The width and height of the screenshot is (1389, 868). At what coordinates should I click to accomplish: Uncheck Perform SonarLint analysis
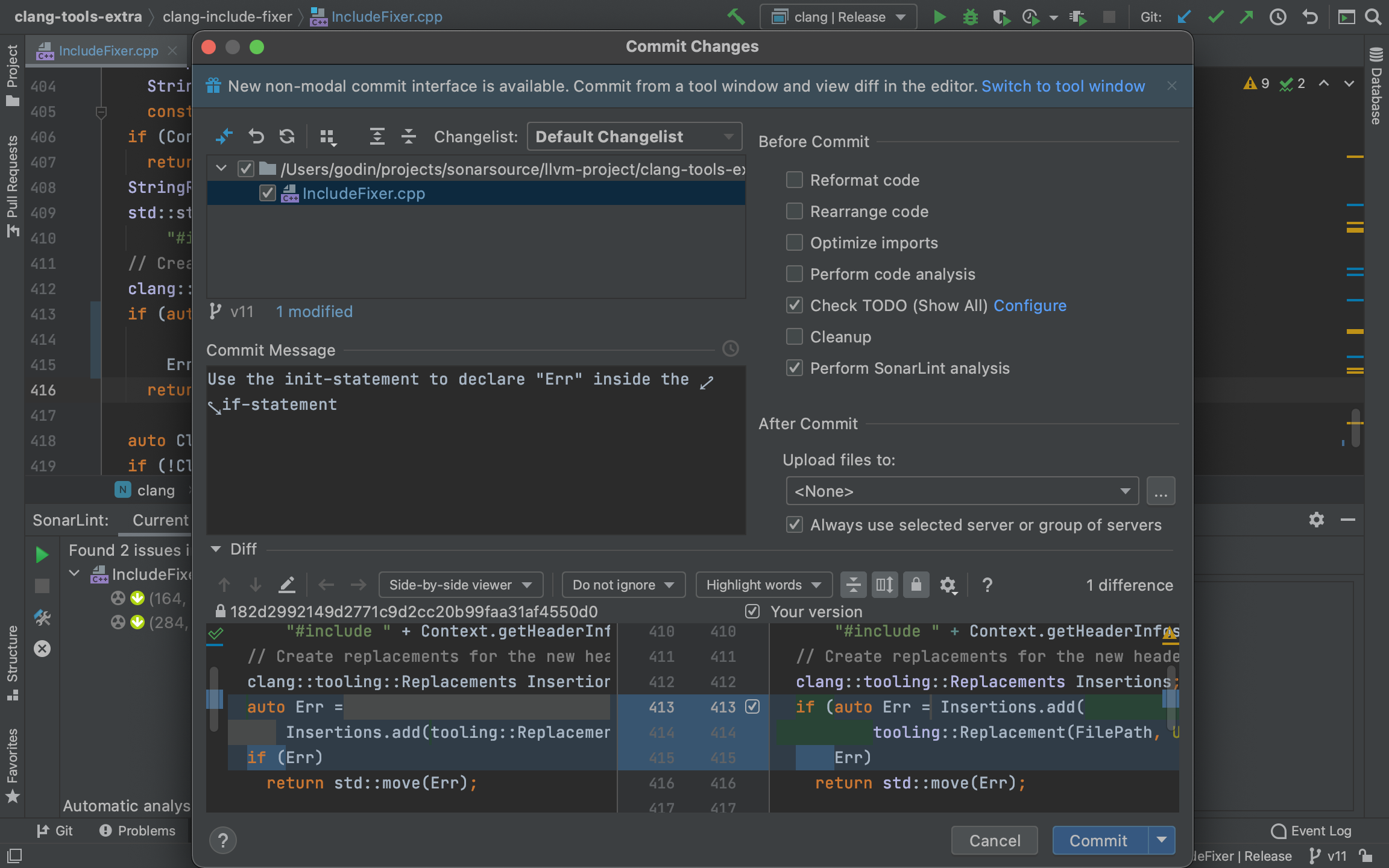795,368
